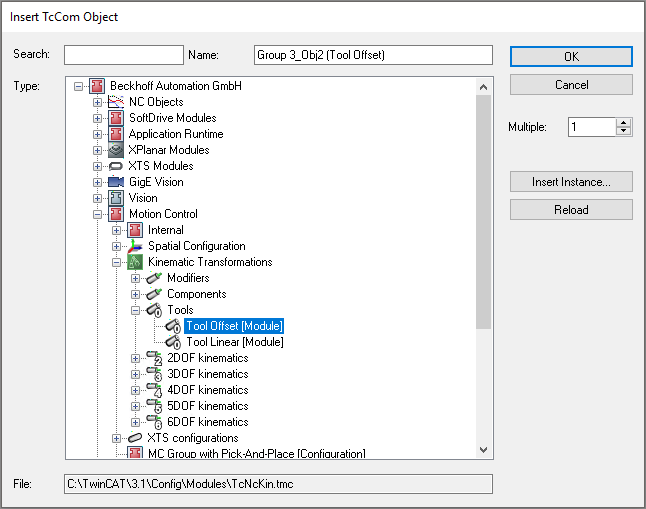The height and width of the screenshot is (509, 646).
Task: Click the XPlanar Modules icon
Action: click(x=116, y=150)
